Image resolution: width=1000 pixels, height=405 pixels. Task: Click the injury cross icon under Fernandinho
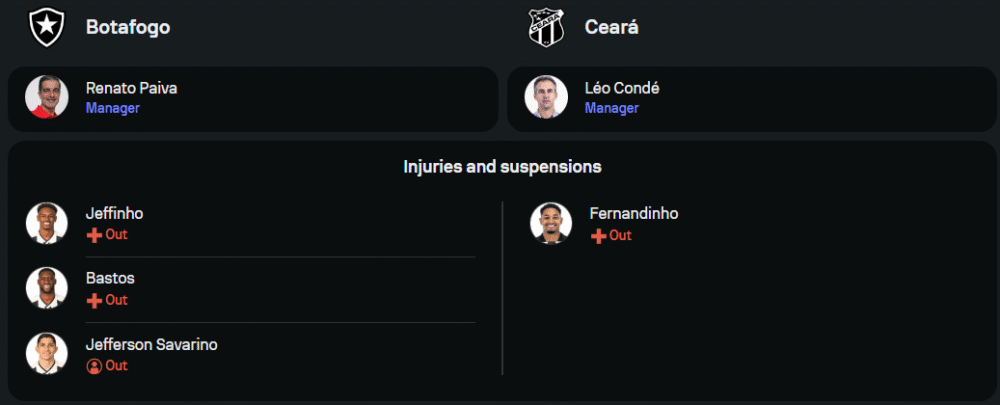coord(598,237)
